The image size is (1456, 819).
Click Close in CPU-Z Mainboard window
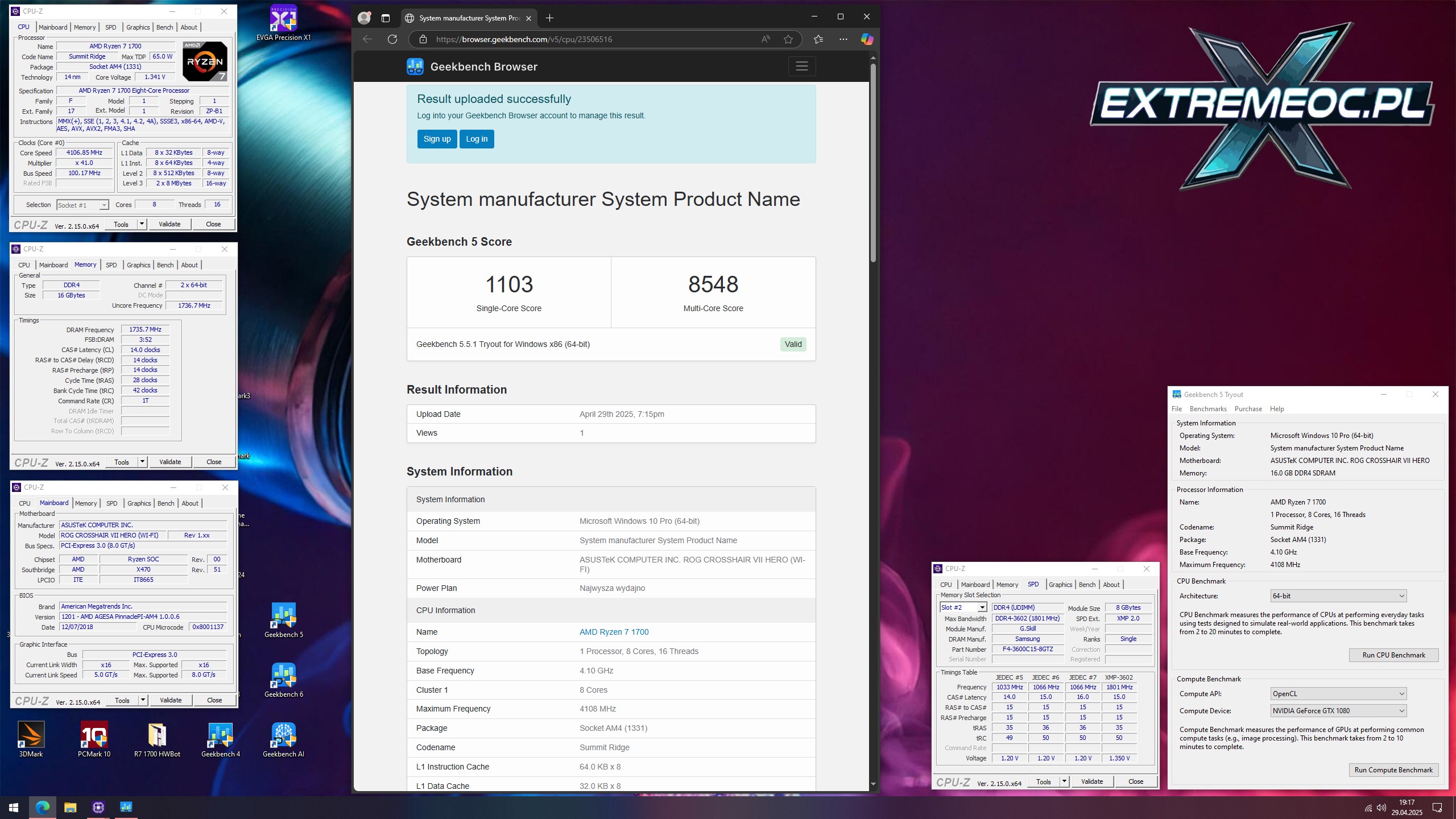click(214, 700)
